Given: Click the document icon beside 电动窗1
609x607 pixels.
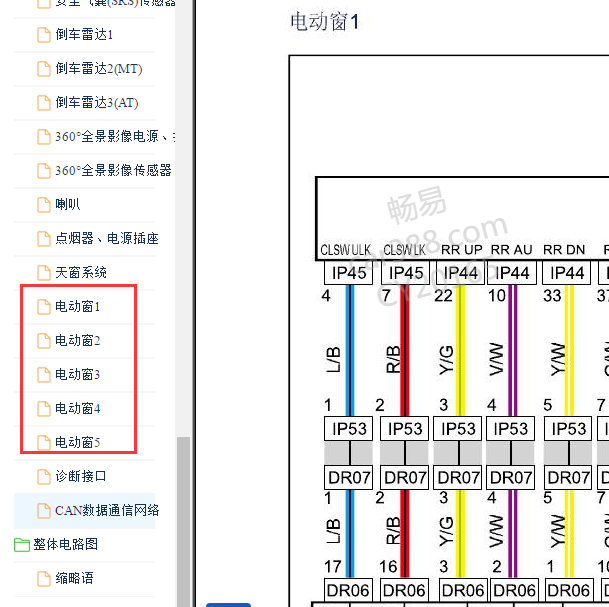Looking at the screenshot, I should [44, 306].
